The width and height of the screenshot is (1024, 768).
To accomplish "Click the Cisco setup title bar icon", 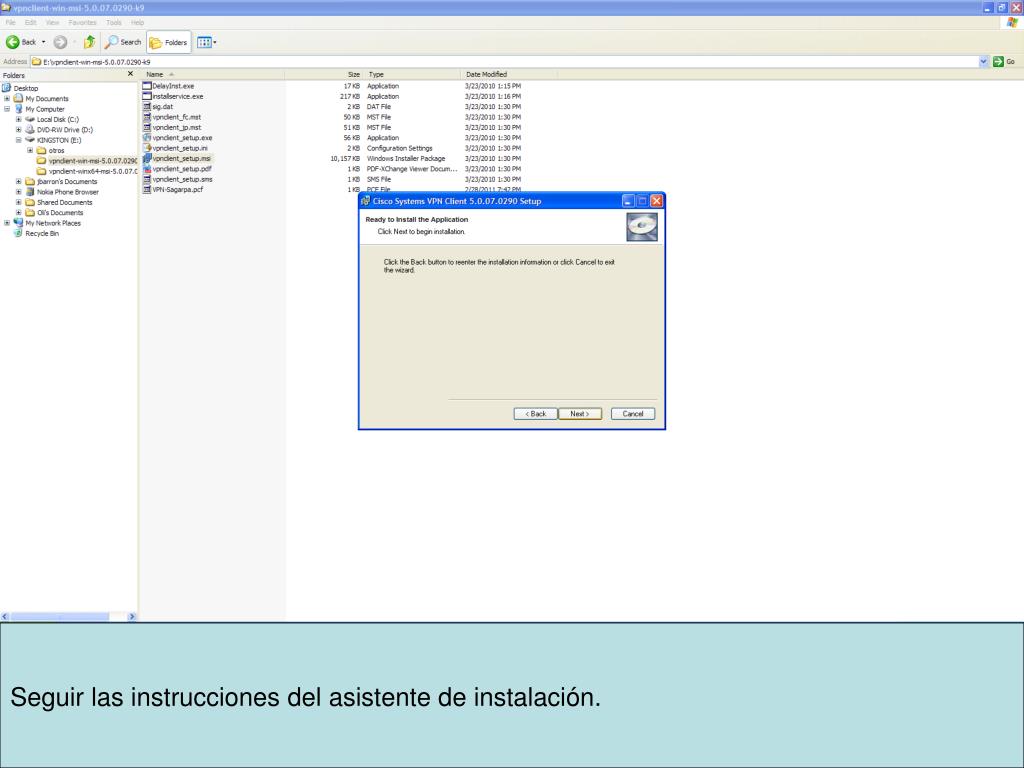I will coord(366,201).
